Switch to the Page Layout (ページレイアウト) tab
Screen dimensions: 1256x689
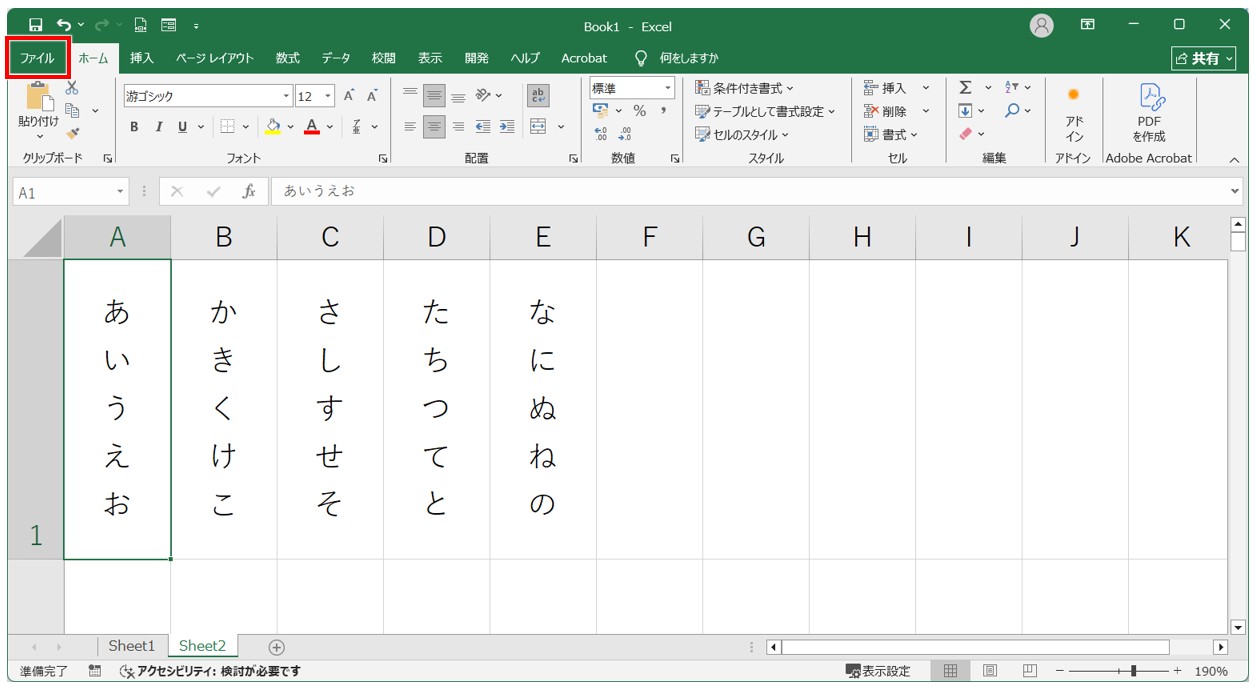[x=215, y=58]
